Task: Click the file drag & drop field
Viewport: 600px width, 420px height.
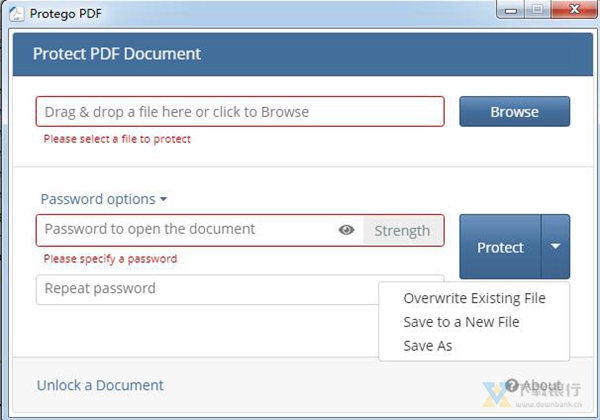Action: point(240,112)
